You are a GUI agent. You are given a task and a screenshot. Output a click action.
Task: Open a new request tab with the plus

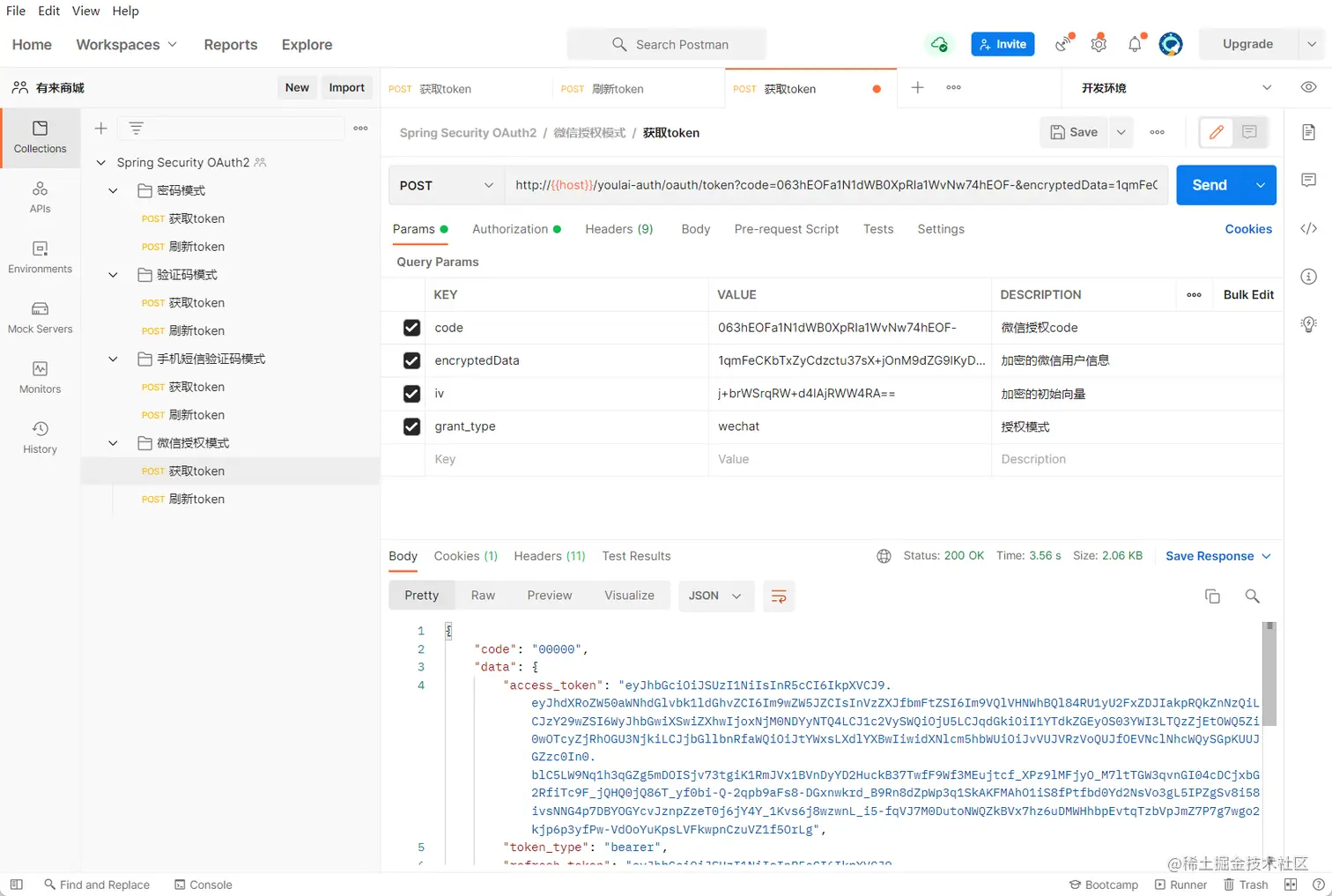click(917, 87)
